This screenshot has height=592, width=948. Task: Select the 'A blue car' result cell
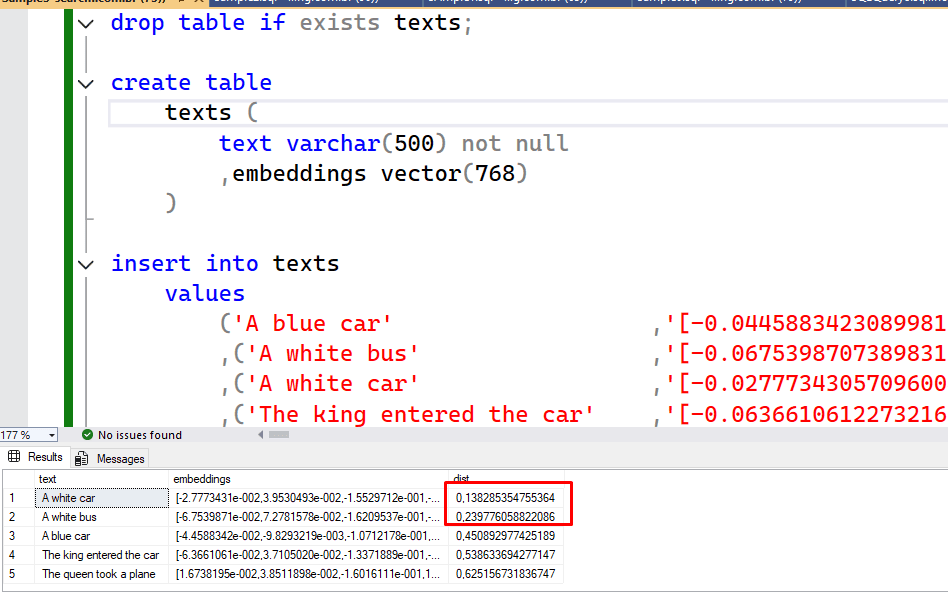coord(102,536)
